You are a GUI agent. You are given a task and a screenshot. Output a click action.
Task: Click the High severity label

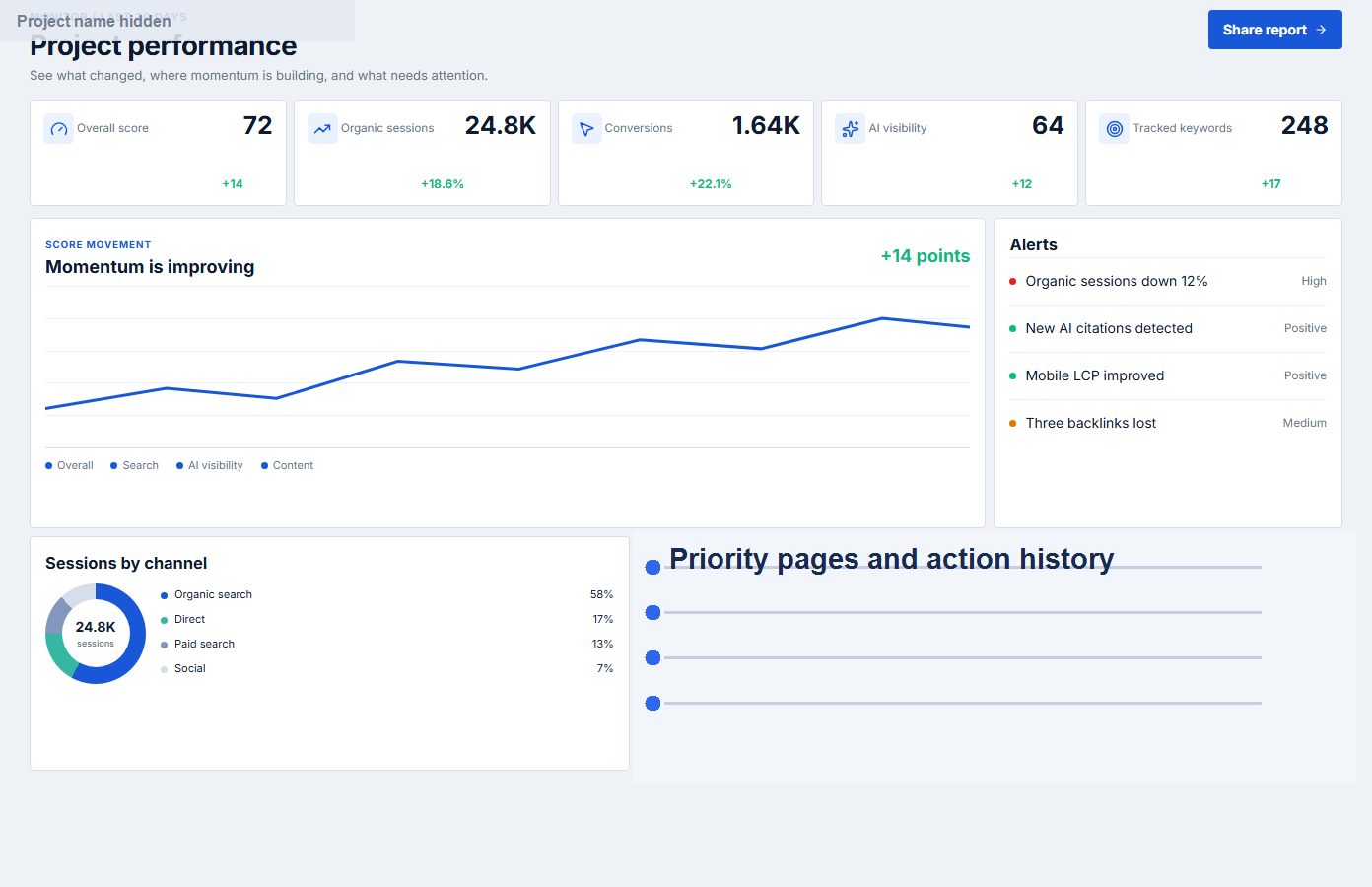point(1314,281)
